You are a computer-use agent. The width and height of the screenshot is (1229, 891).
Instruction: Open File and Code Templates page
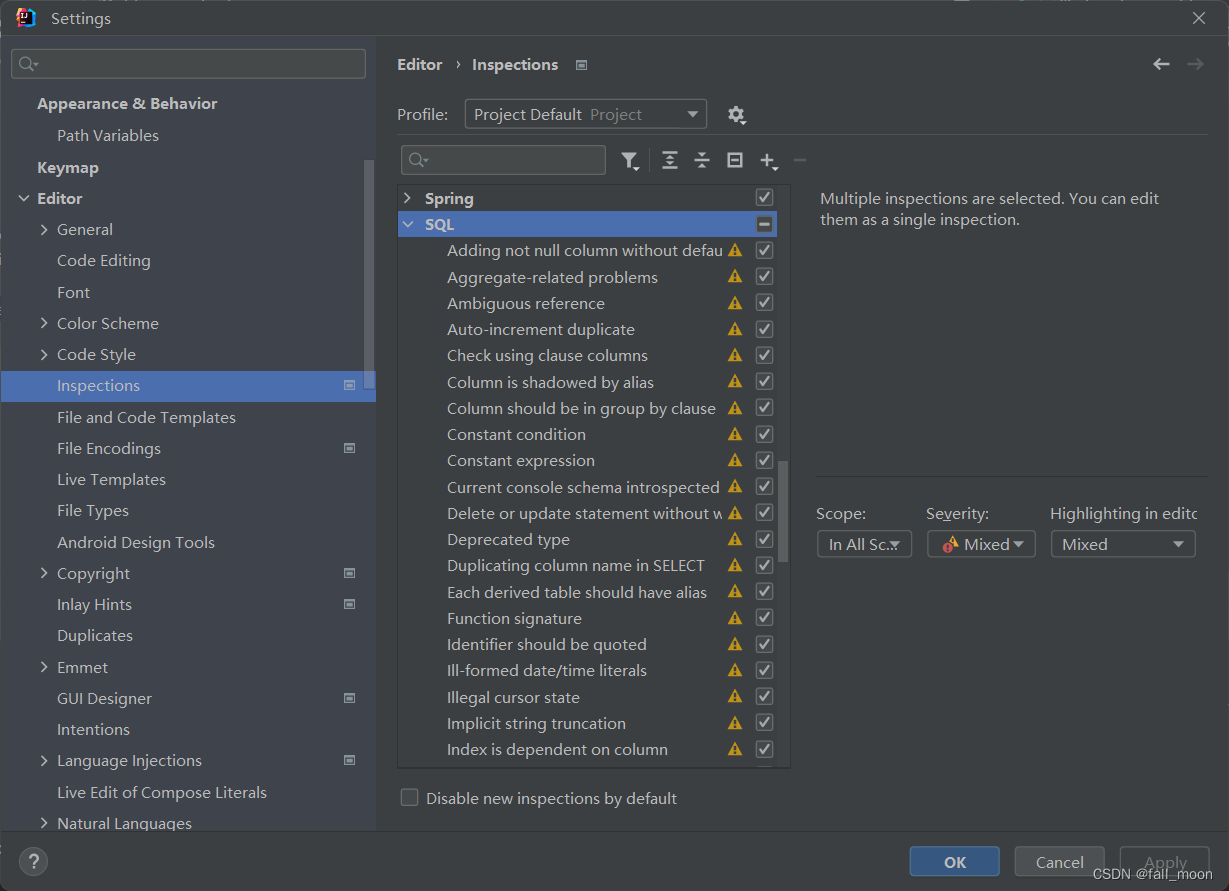pos(146,417)
